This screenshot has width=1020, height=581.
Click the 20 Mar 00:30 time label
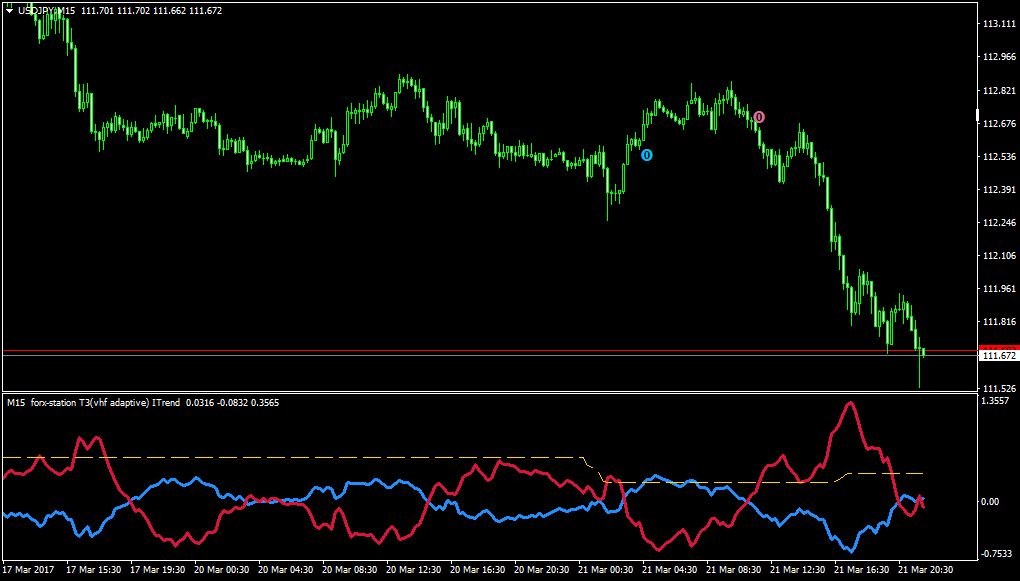[221, 568]
